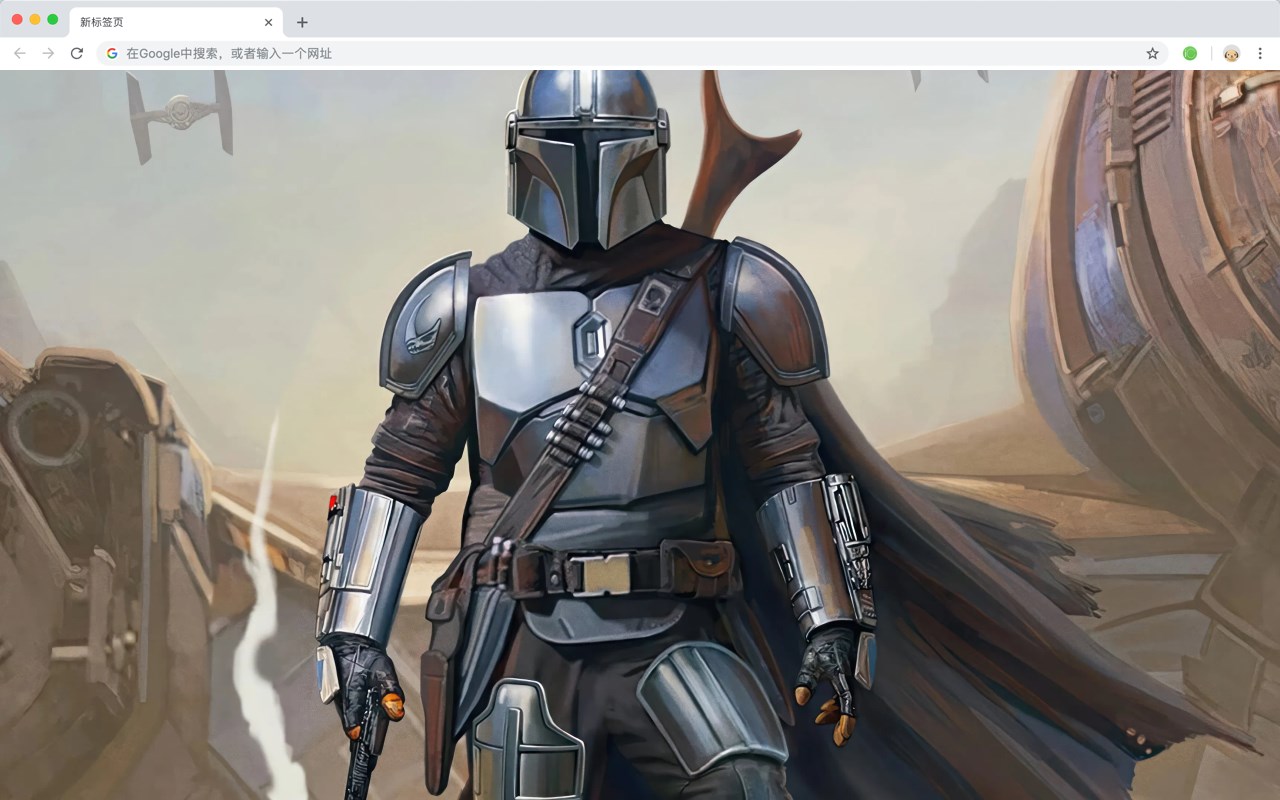The image size is (1280, 800).
Task: Open a new tab with the plus button
Action: tap(302, 22)
